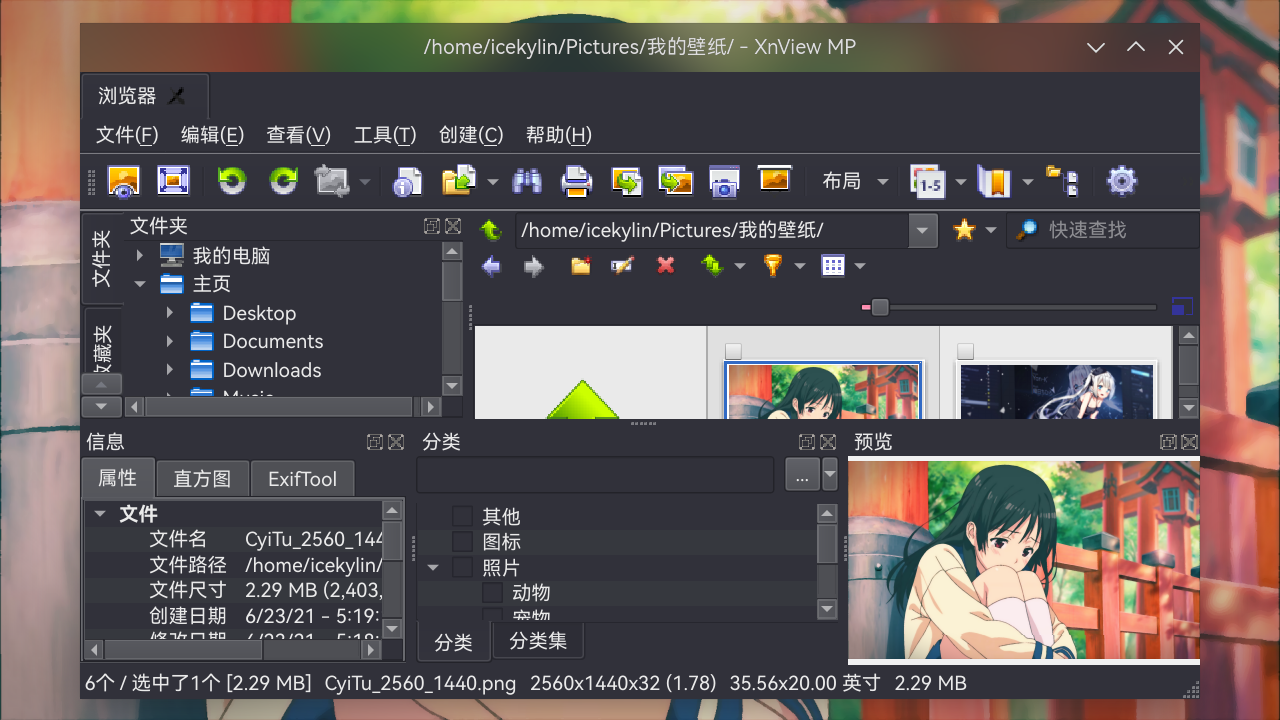Delete selection using the red X icon

coord(665,265)
